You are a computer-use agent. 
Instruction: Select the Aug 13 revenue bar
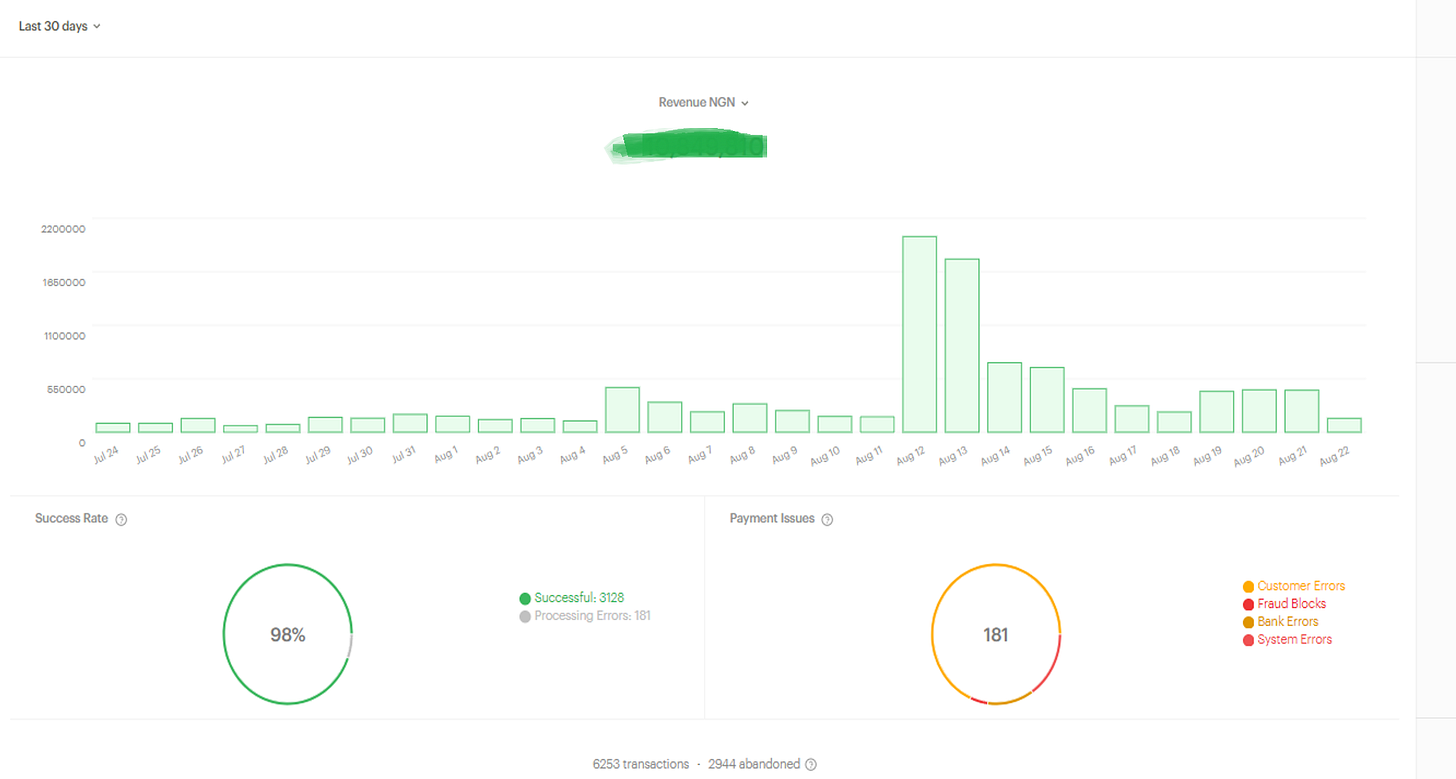point(962,345)
